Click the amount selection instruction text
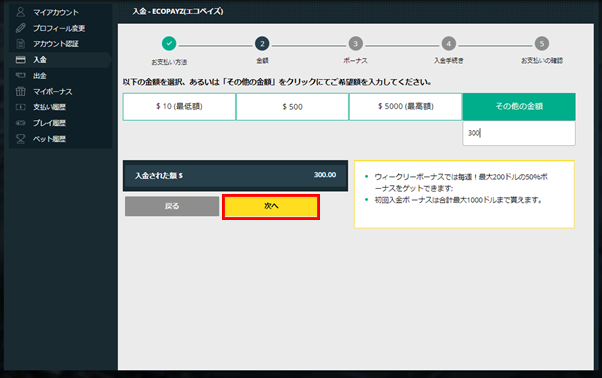 277,82
